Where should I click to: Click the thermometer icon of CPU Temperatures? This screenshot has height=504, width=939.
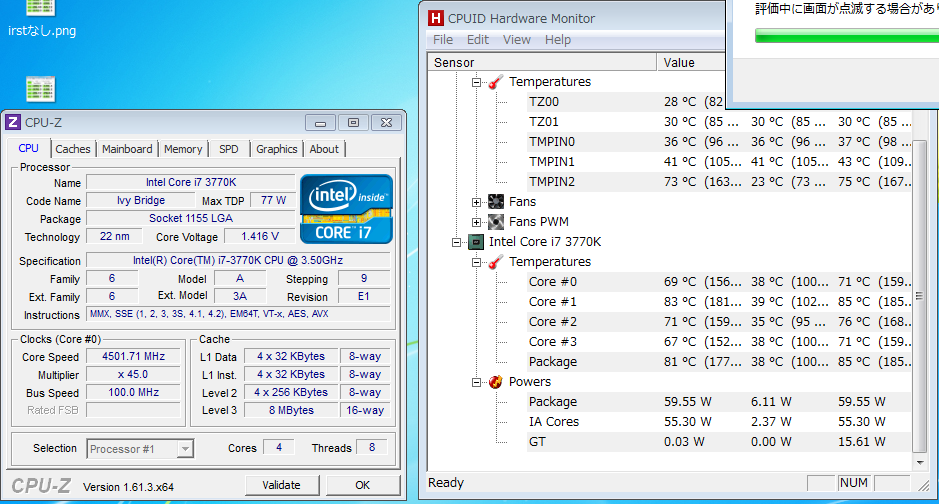coord(496,262)
